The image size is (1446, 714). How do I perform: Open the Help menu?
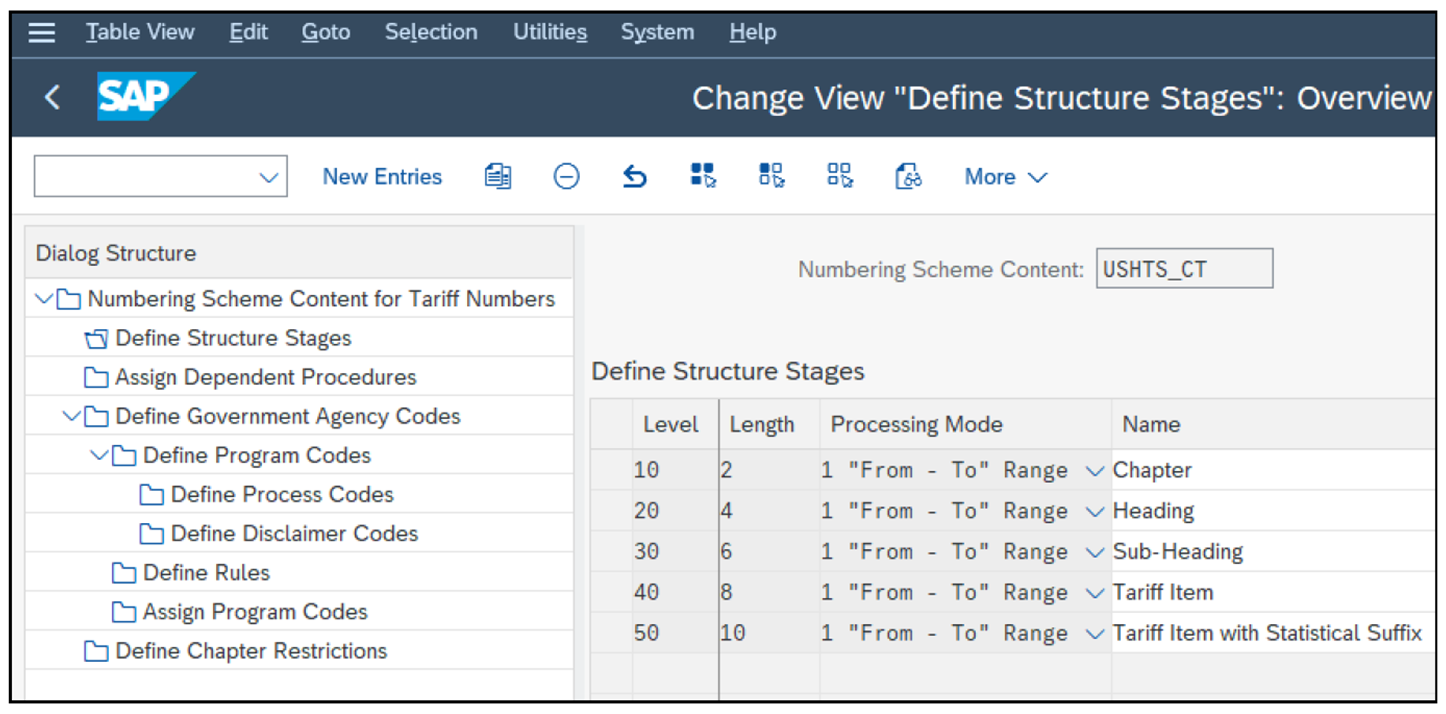pos(752,32)
